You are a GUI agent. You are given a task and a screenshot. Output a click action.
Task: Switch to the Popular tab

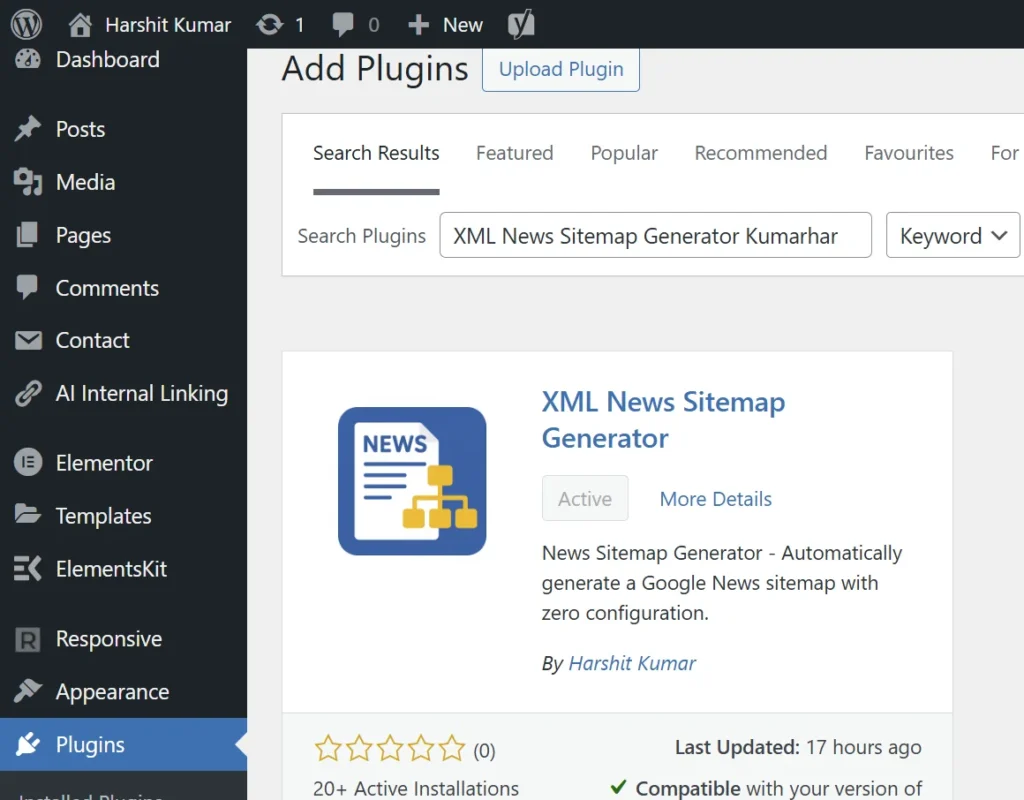tap(624, 153)
